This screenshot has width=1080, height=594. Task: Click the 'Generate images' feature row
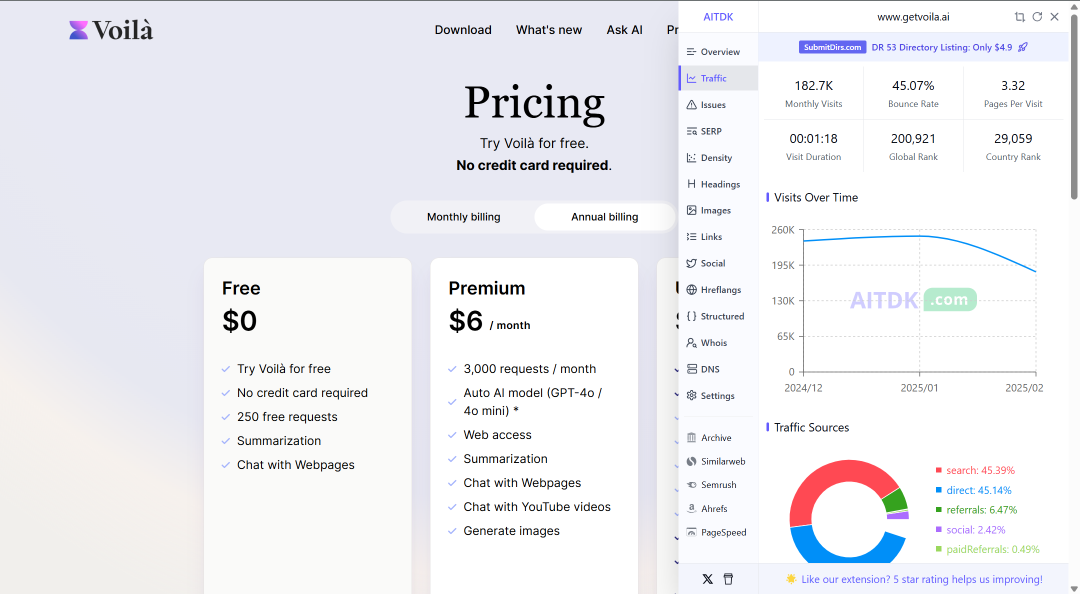504,531
